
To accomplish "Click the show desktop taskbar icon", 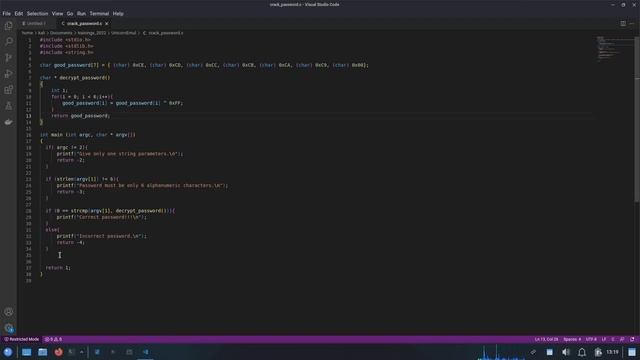I will coord(27,352).
